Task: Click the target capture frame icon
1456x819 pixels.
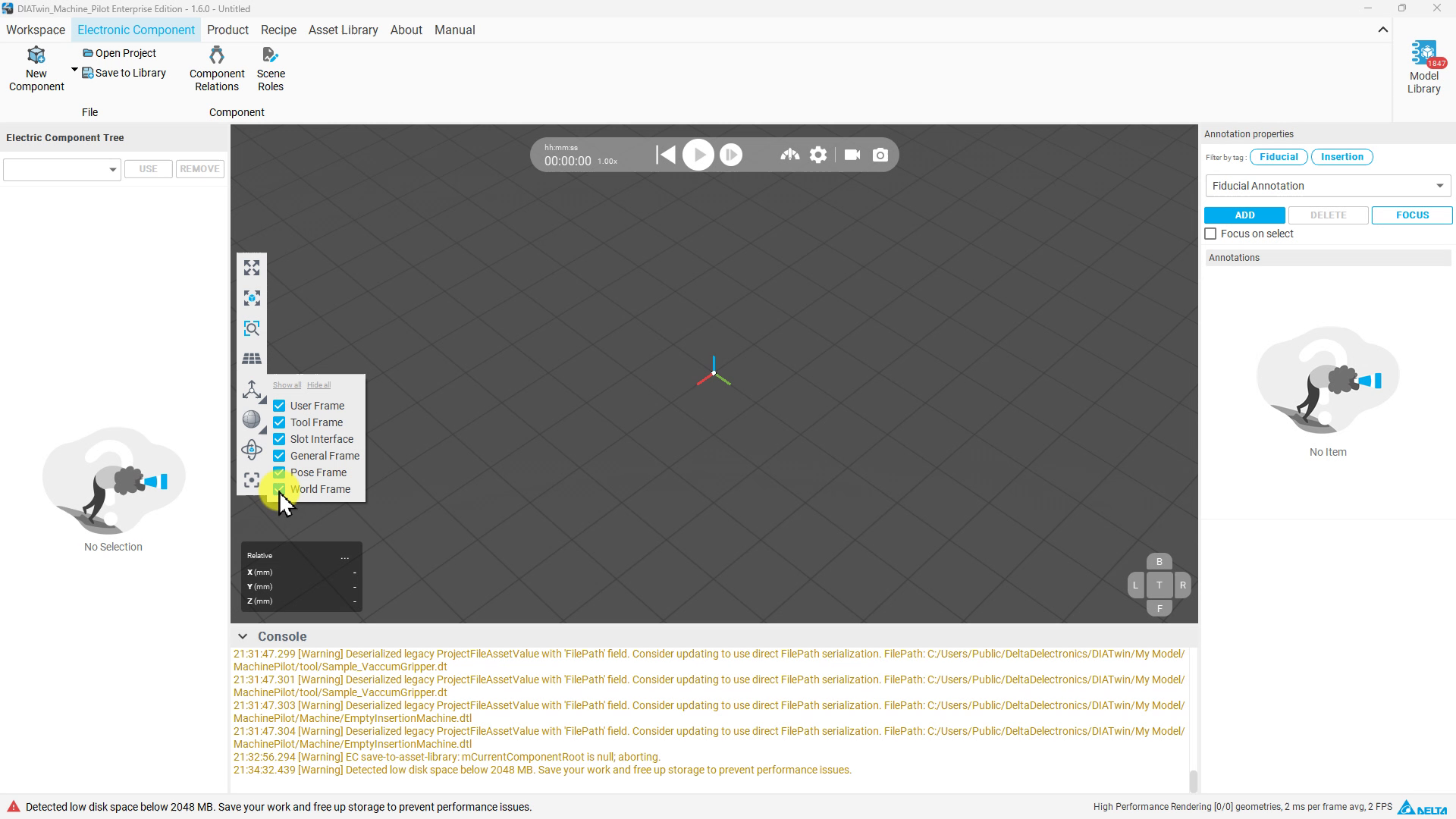Action: point(252,480)
